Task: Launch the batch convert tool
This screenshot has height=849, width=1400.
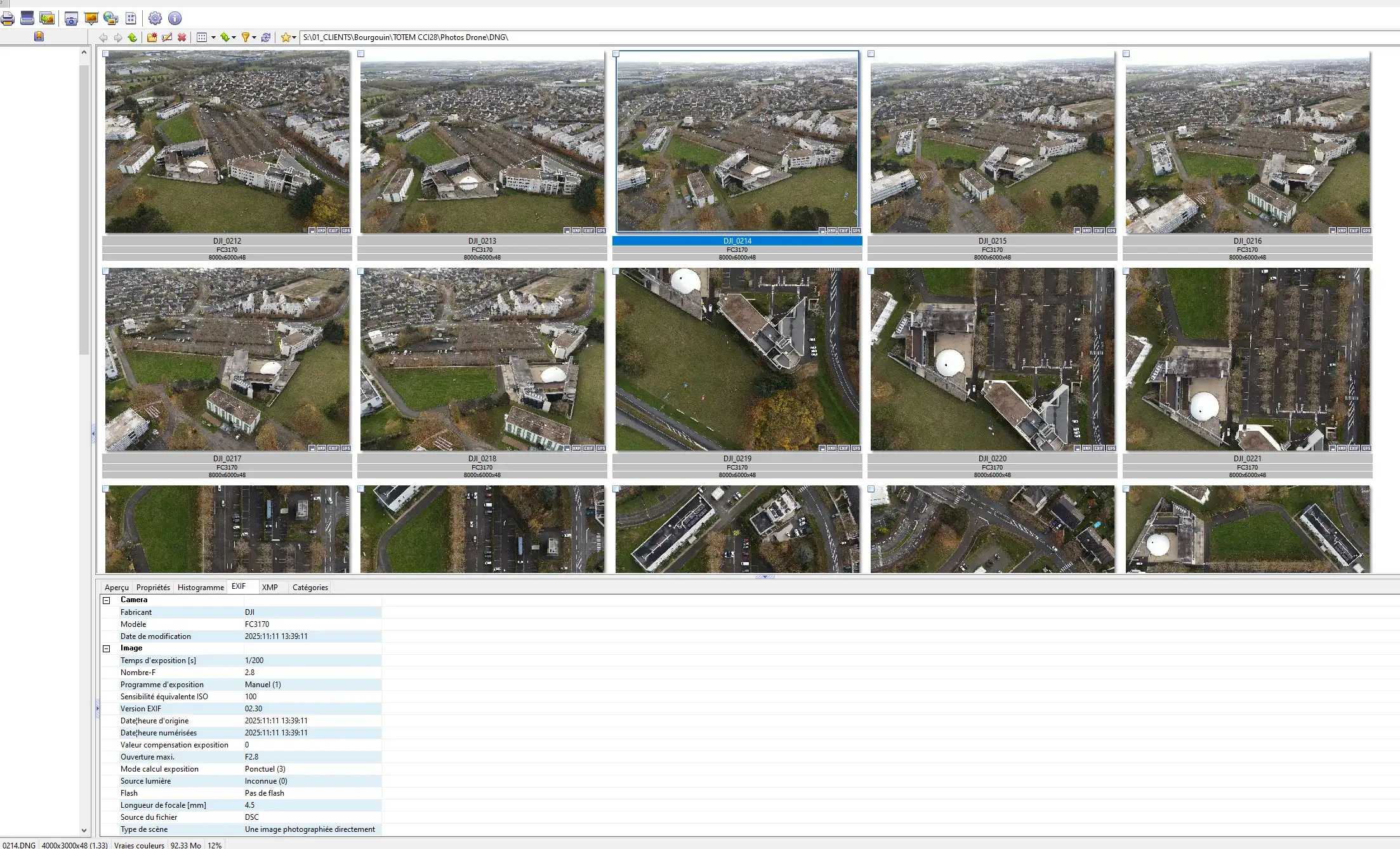Action: [x=47, y=18]
